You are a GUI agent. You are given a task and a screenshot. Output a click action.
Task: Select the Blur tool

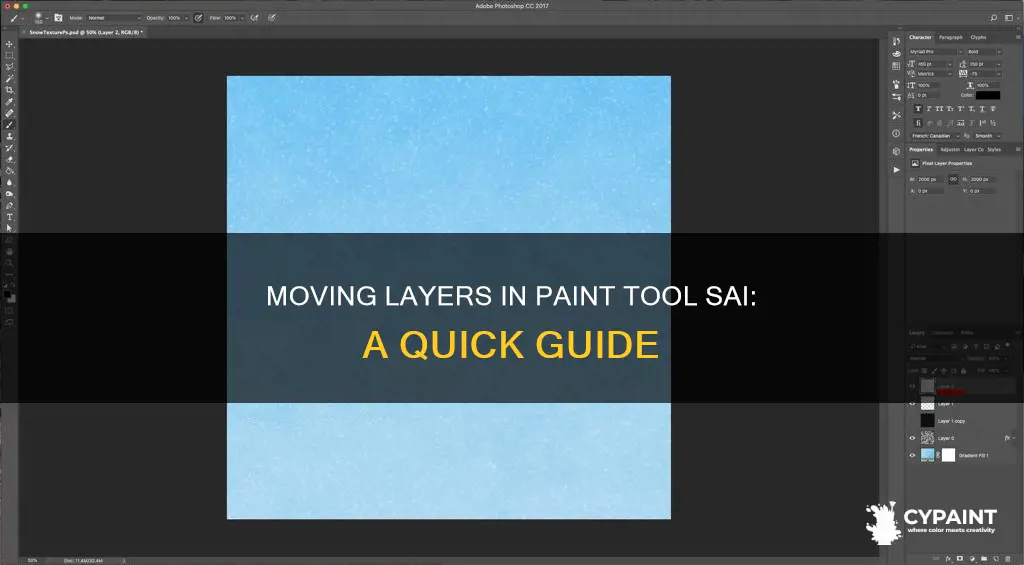click(9, 182)
